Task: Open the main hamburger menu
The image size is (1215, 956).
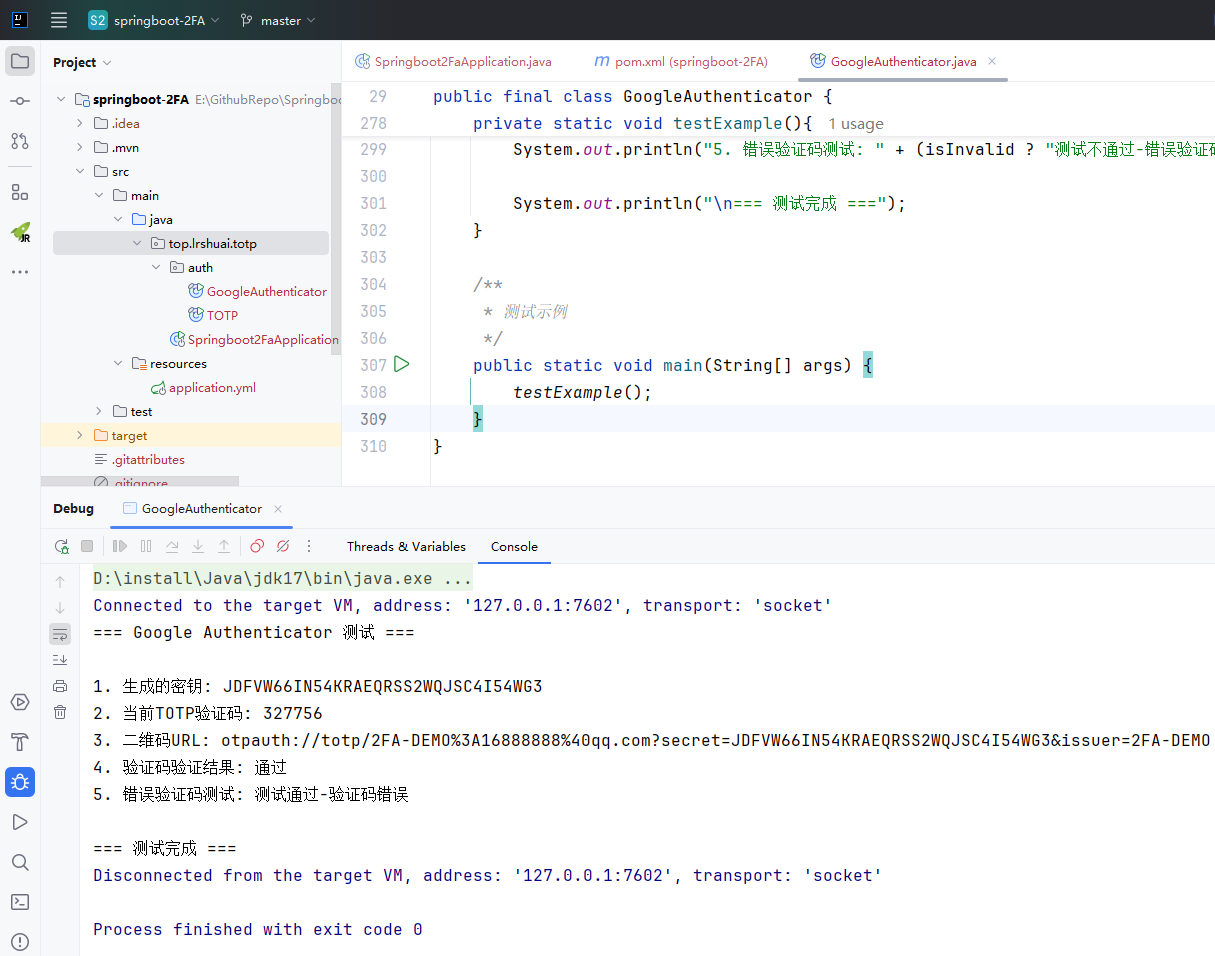Action: (x=59, y=20)
